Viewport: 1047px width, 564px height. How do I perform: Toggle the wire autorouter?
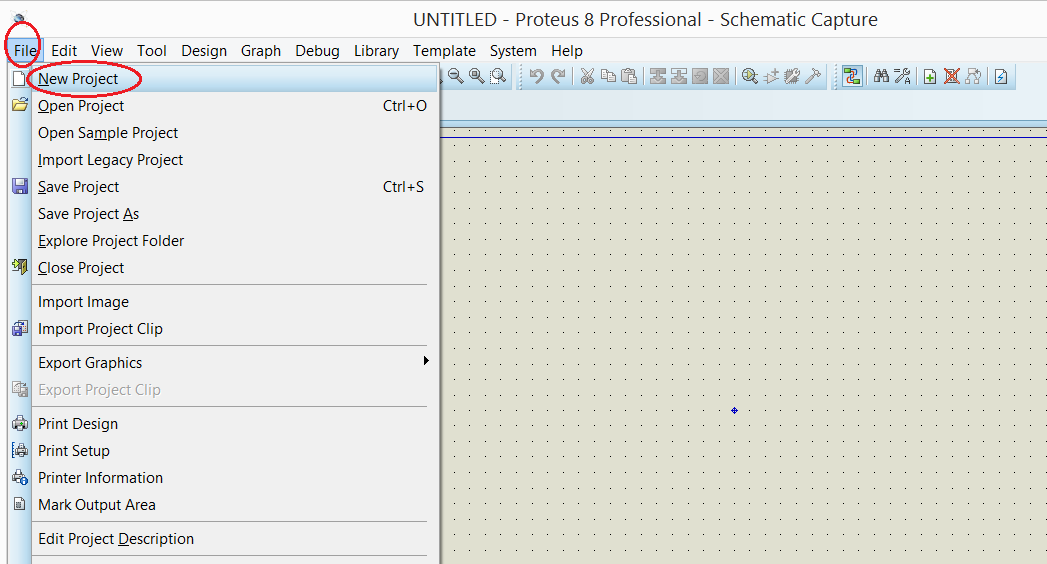click(852, 76)
